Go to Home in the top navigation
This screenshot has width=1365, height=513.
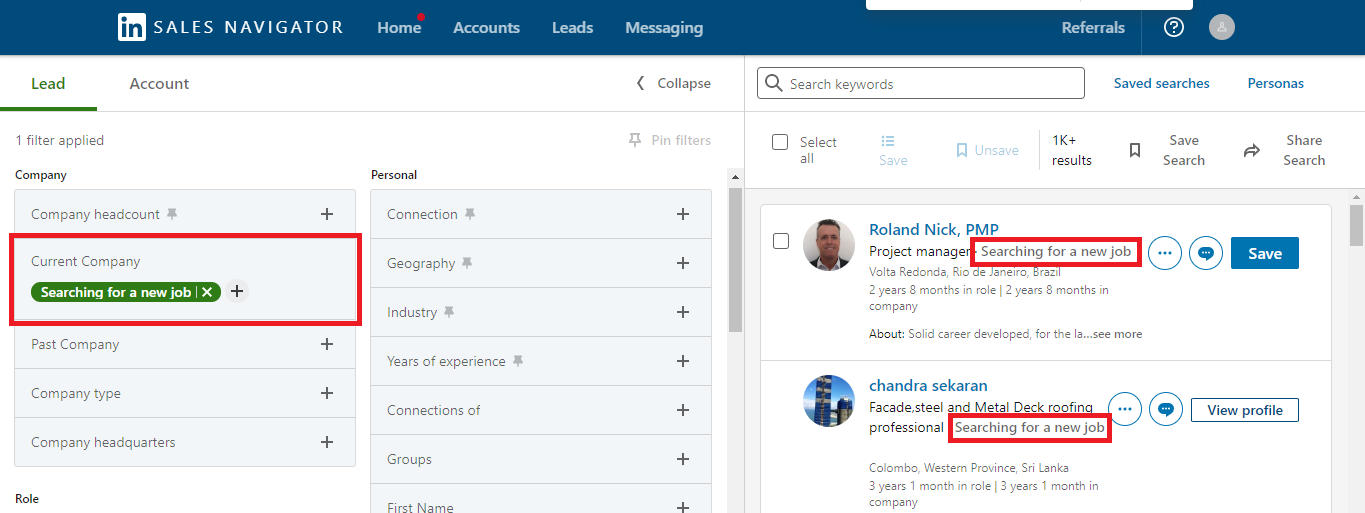coord(399,28)
